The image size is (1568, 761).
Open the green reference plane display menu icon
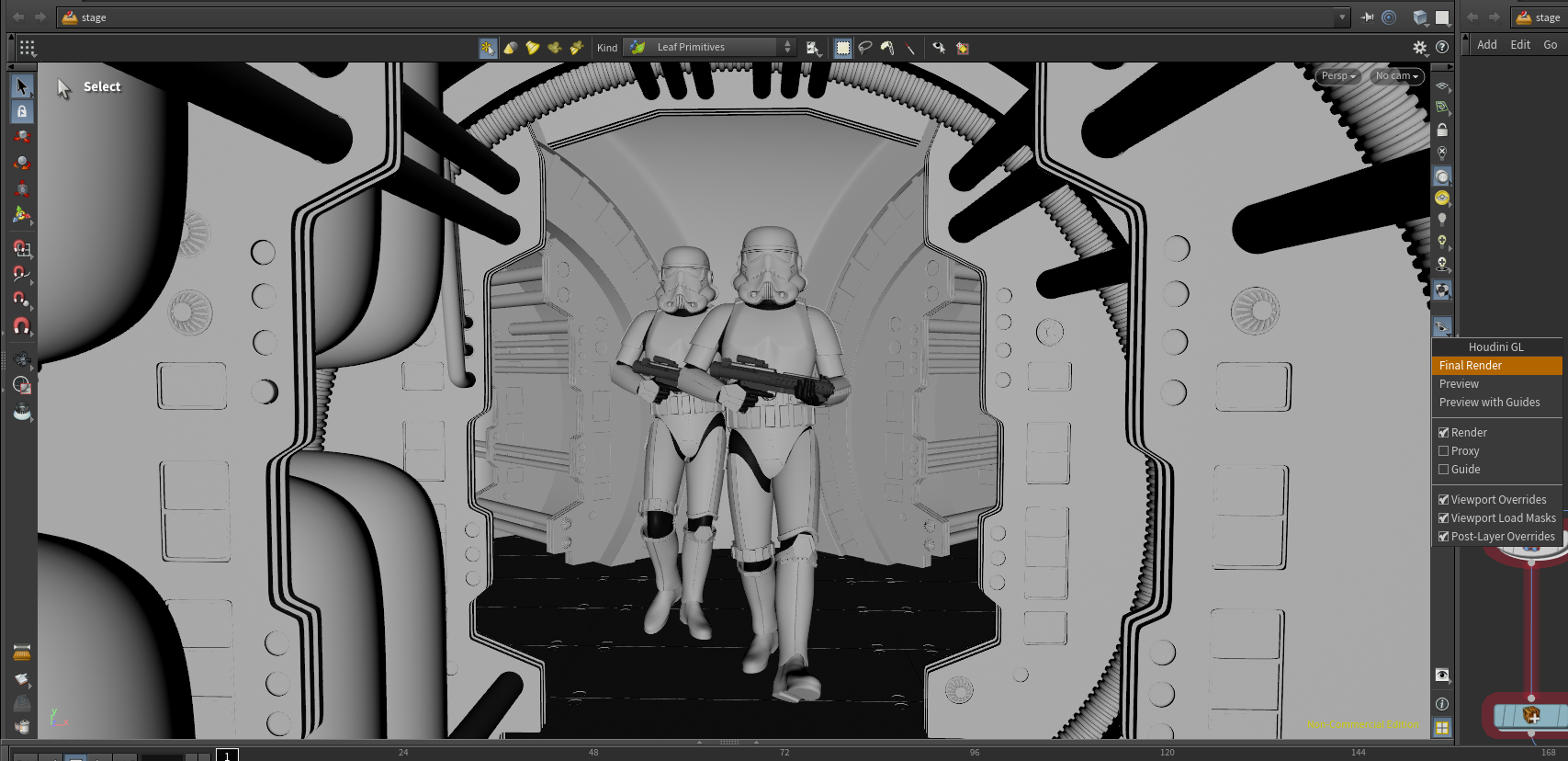(x=1442, y=108)
